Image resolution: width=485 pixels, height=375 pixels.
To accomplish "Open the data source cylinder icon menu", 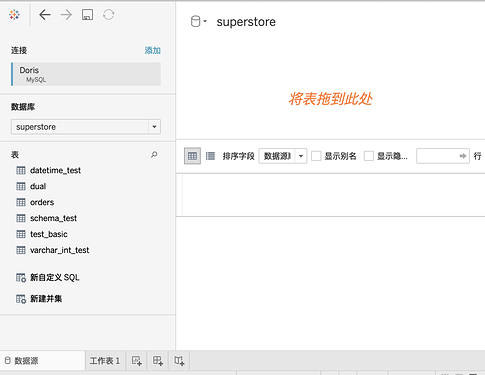I will pyautogui.click(x=198, y=21).
